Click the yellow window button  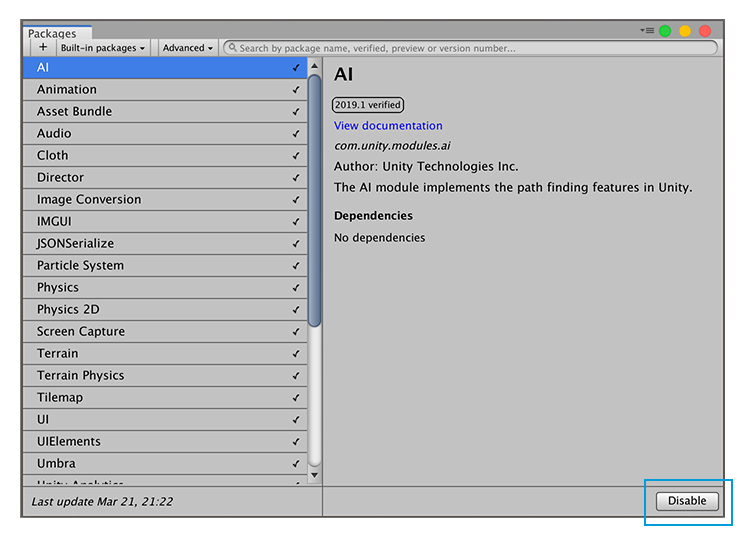point(685,31)
